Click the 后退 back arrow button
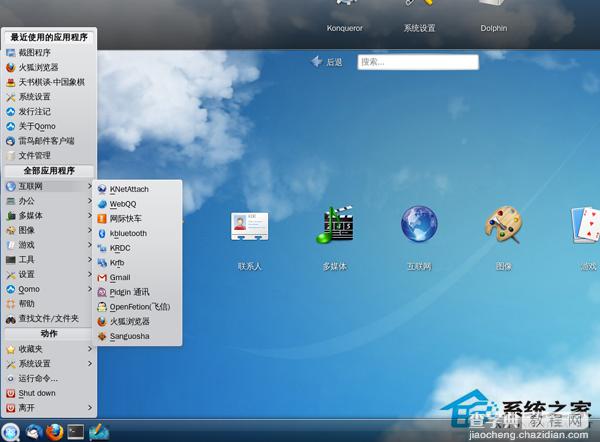Viewport: 600px width, 442px height. 327,62
